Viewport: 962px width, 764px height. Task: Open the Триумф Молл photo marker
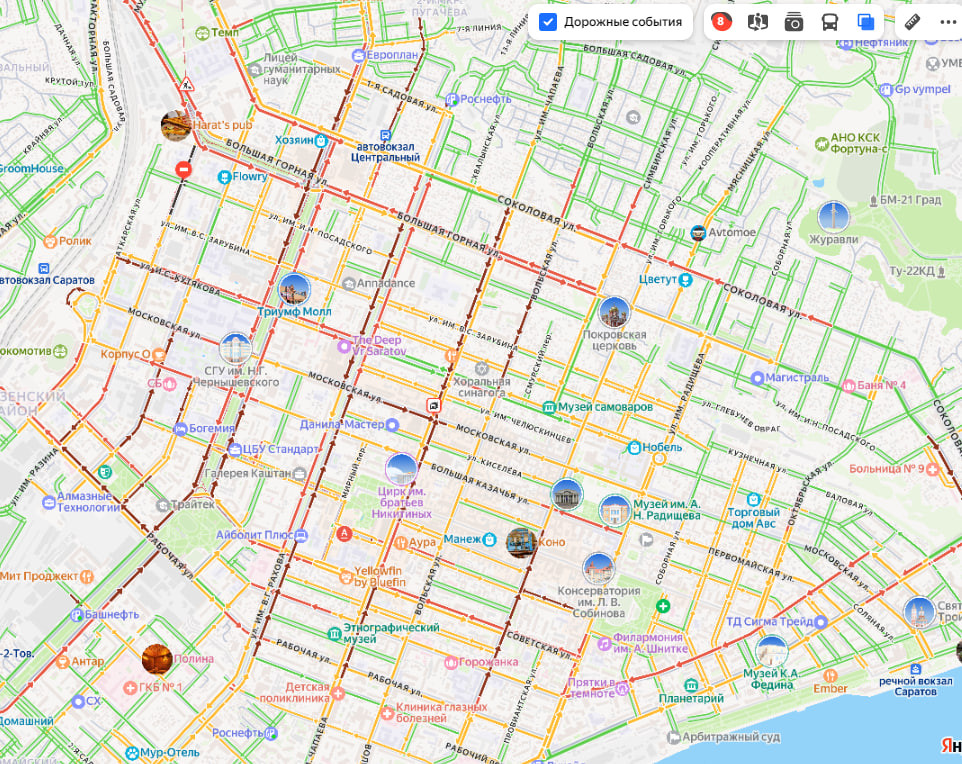[x=294, y=290]
